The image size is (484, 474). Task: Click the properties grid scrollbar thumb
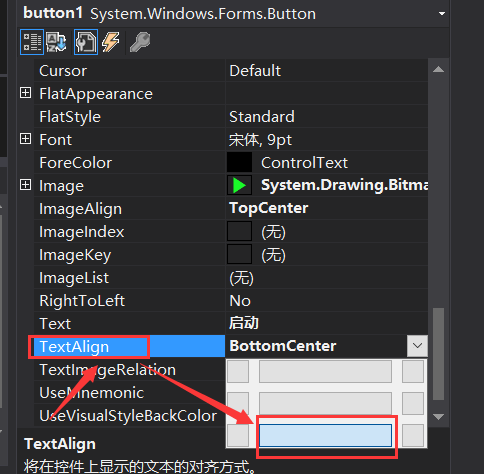[438, 354]
